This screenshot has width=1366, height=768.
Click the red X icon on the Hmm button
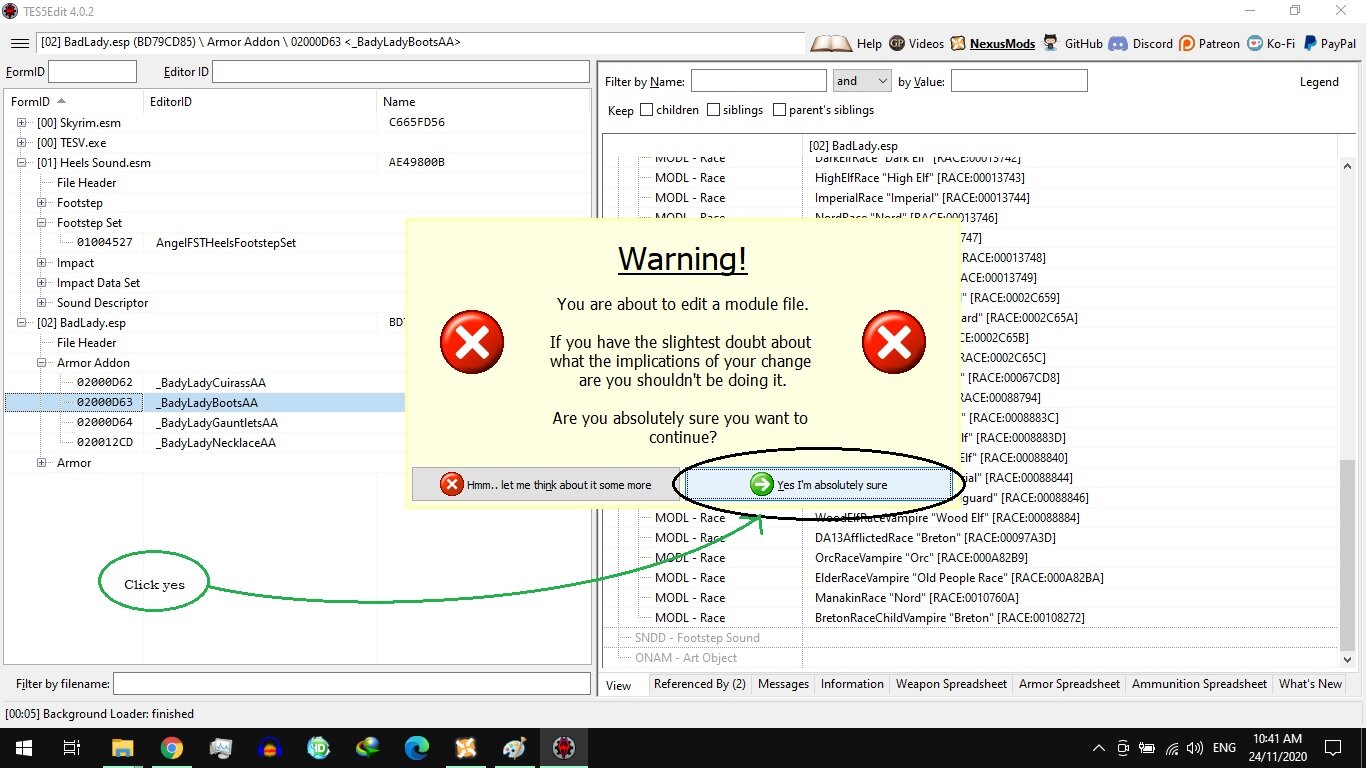(452, 484)
